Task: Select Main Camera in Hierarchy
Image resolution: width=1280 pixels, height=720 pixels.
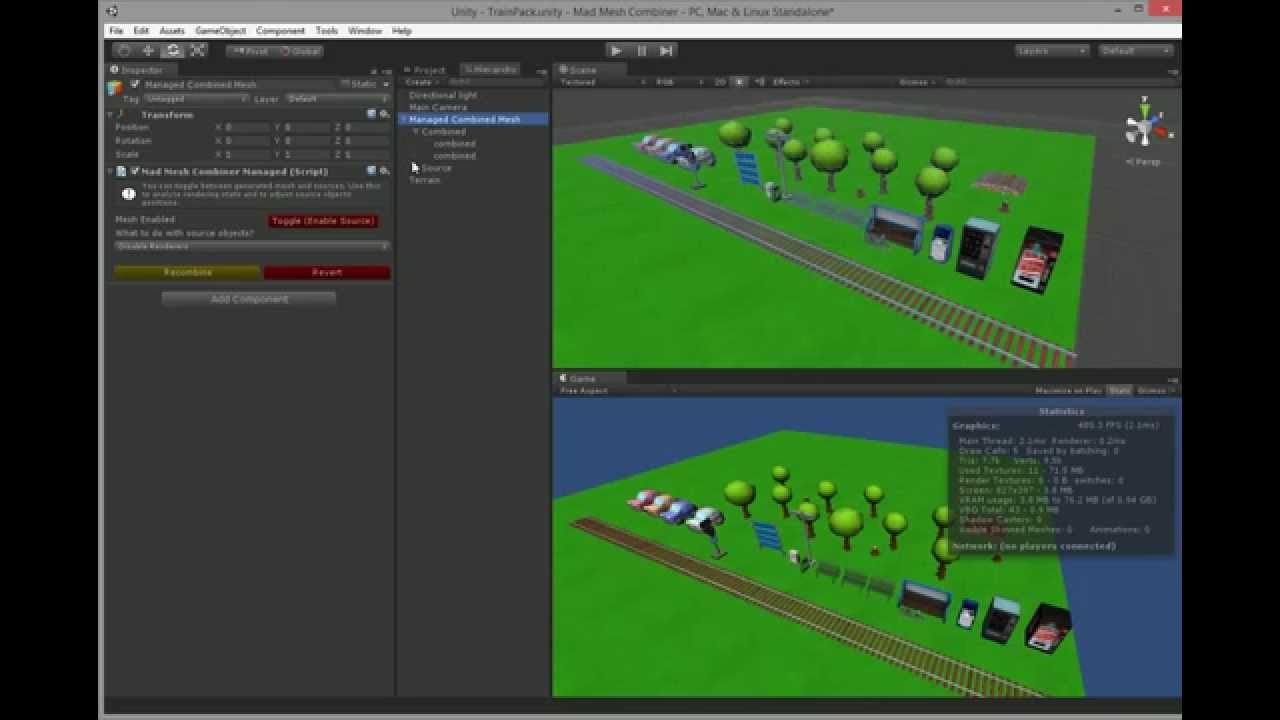Action: [x=438, y=107]
